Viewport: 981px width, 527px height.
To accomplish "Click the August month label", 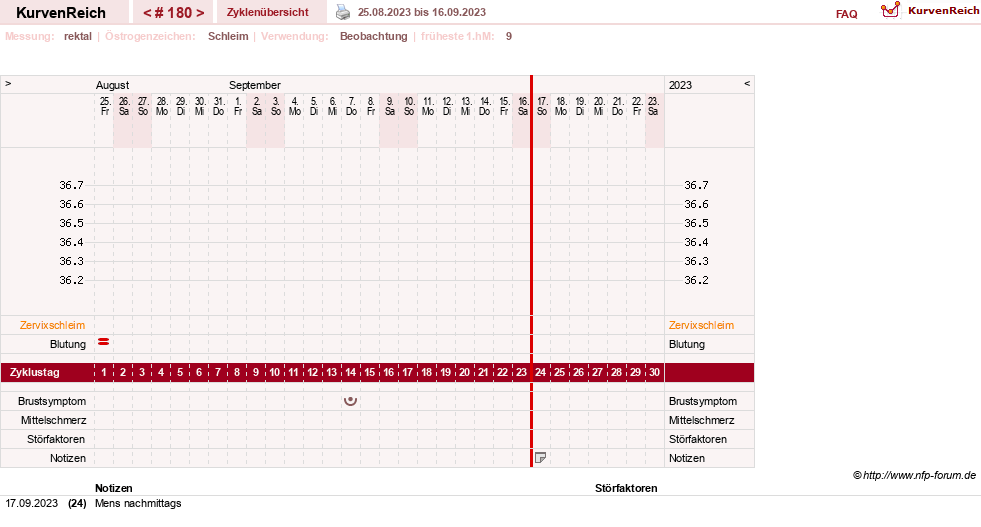I will point(112,85).
